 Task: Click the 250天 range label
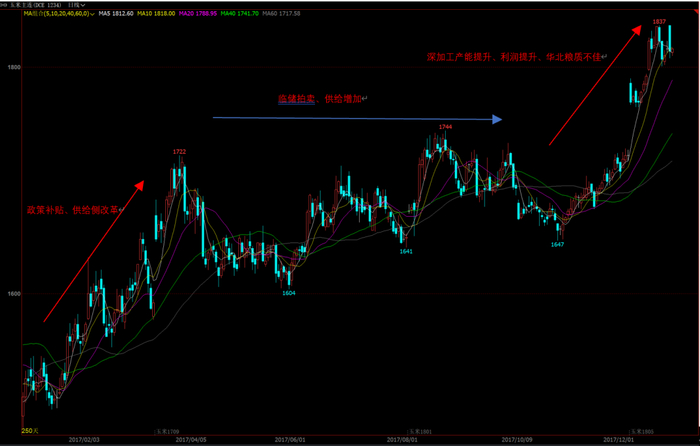[30, 431]
